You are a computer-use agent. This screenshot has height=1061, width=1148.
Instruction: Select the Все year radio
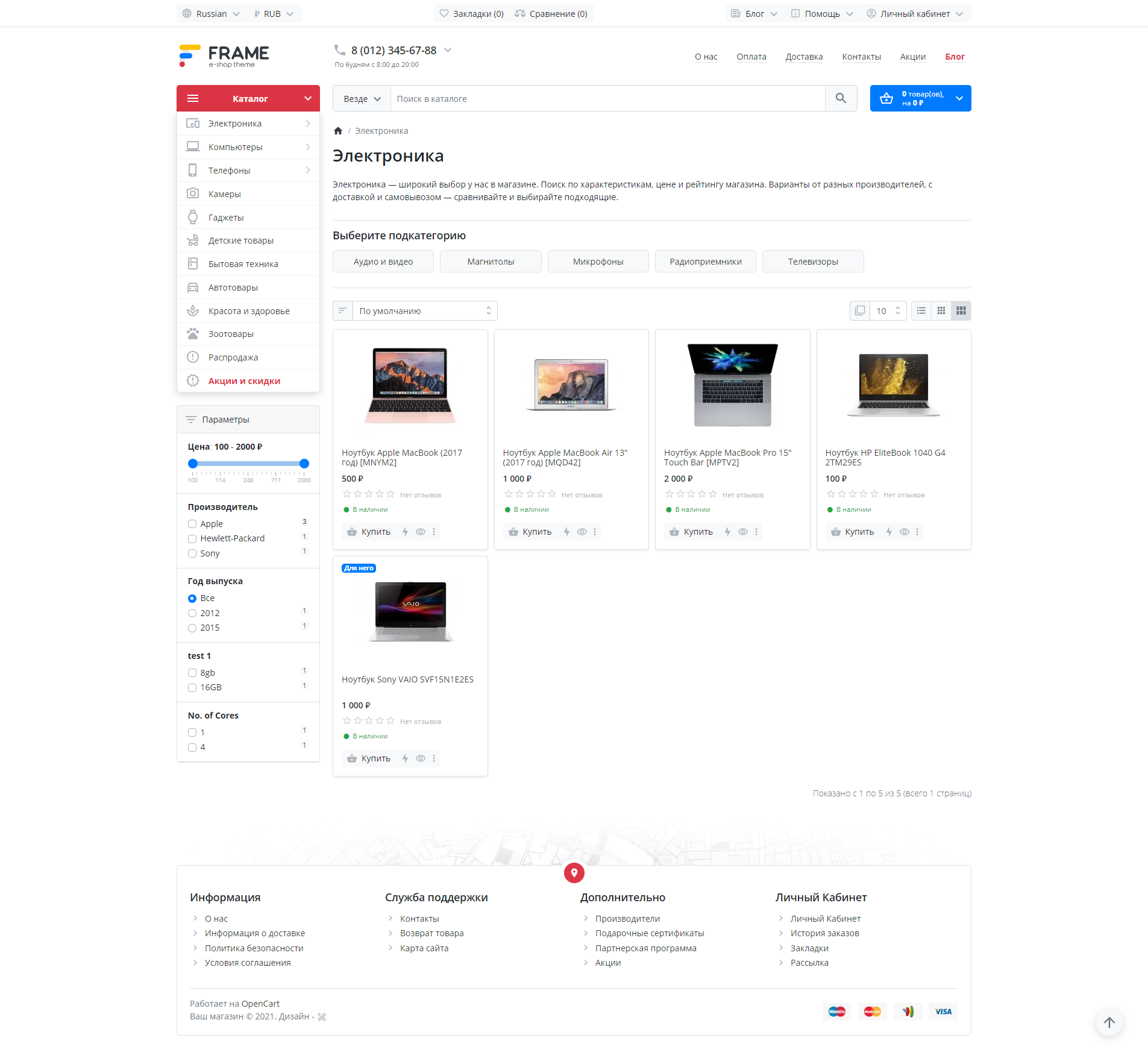(192, 599)
